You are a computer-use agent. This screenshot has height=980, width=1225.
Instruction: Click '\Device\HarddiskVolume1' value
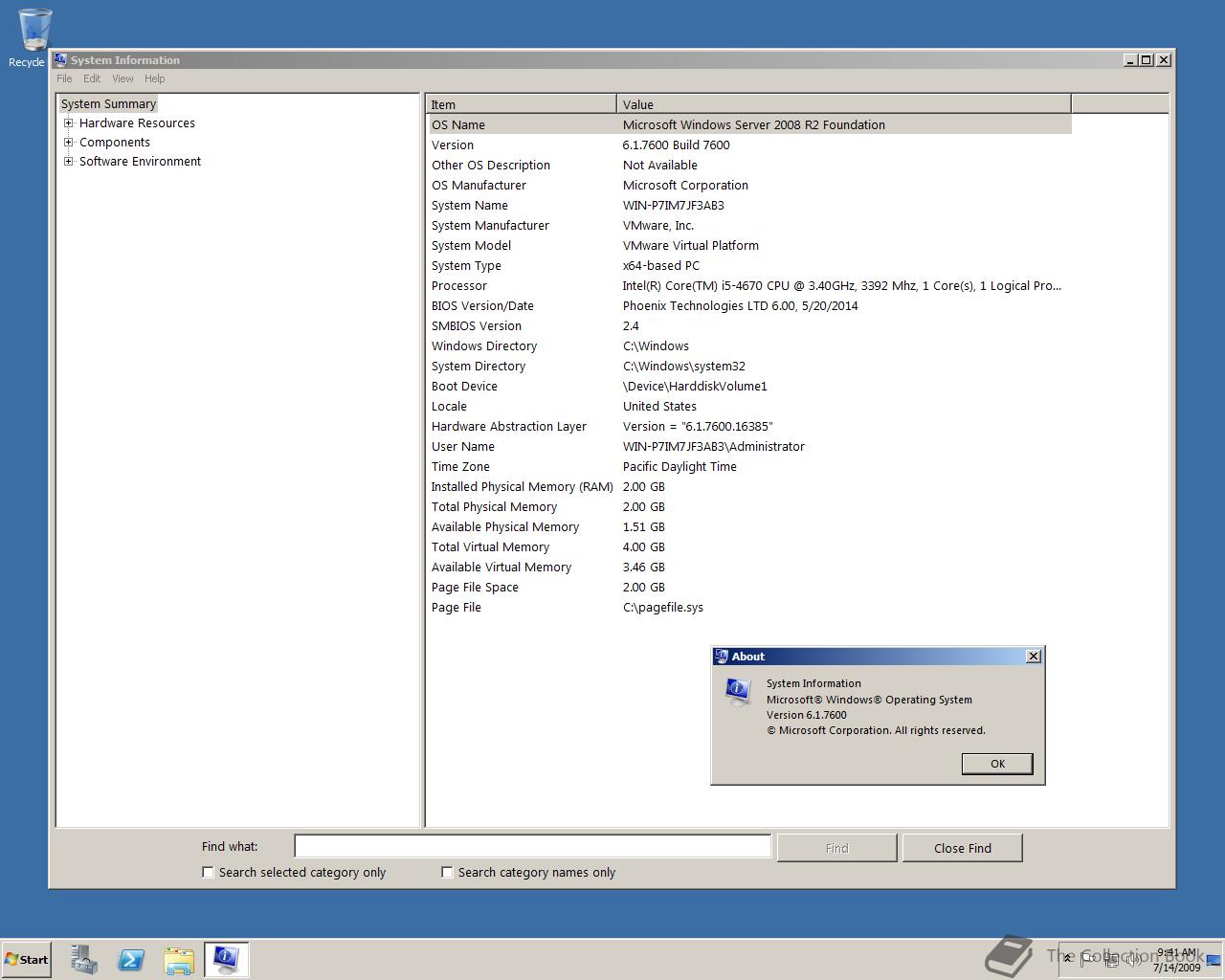(695, 386)
